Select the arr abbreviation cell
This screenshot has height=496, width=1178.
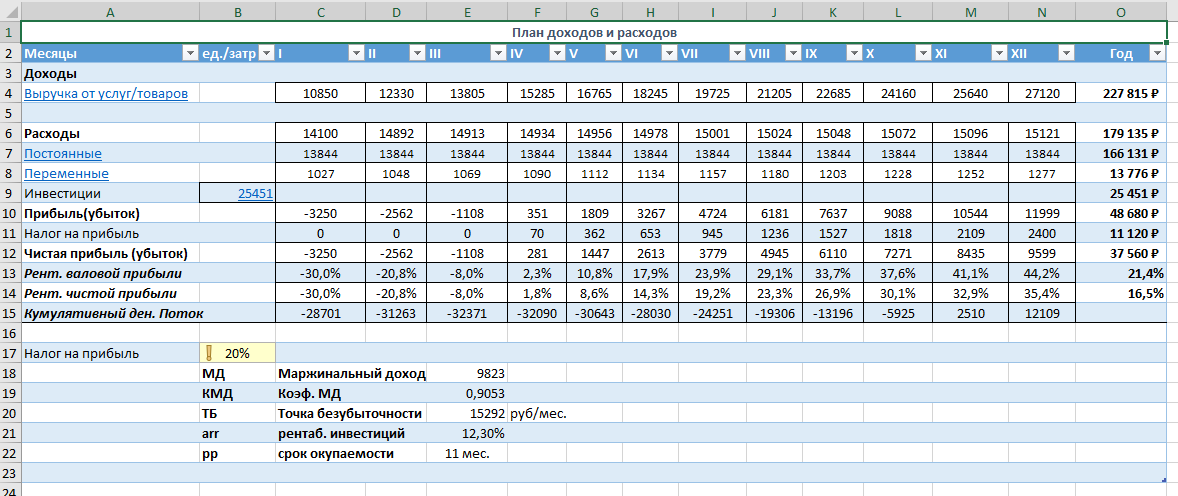(237, 433)
